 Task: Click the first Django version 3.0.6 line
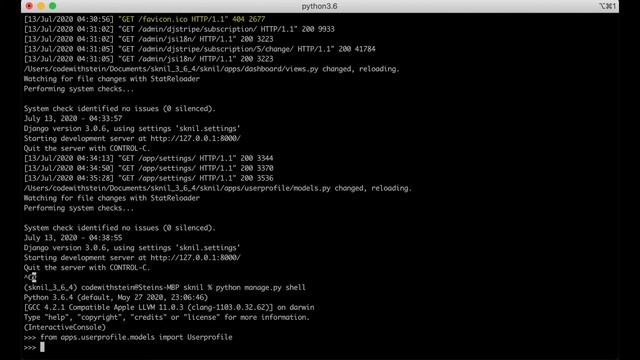click(x=132, y=129)
